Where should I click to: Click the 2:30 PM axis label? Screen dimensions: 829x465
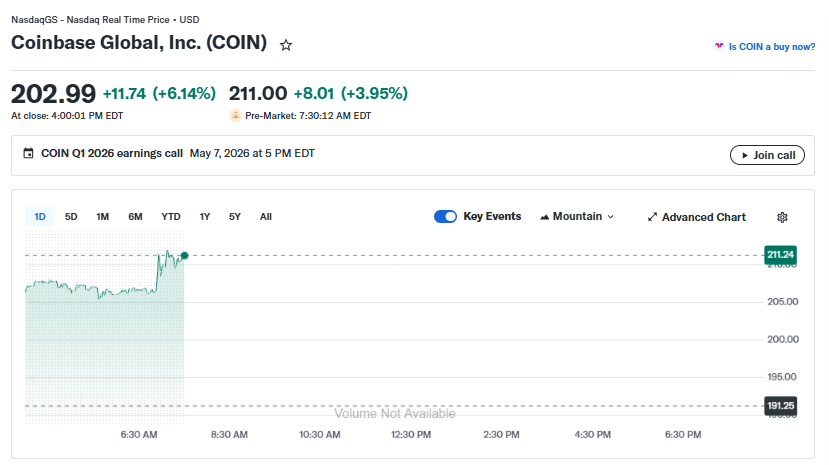[x=501, y=434]
